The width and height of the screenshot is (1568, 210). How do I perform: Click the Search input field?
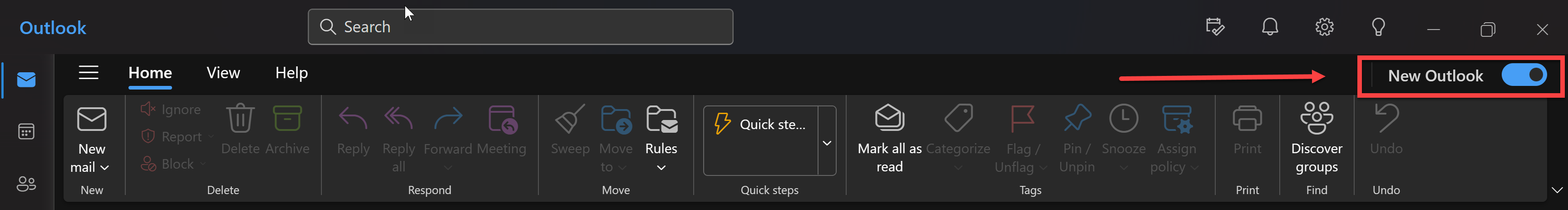pyautogui.click(x=520, y=27)
